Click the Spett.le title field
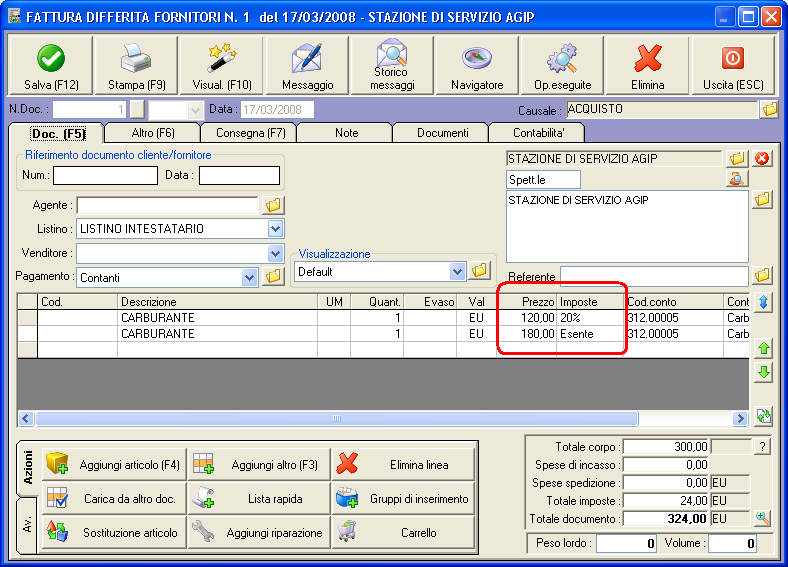The width and height of the screenshot is (788, 567). coord(543,179)
